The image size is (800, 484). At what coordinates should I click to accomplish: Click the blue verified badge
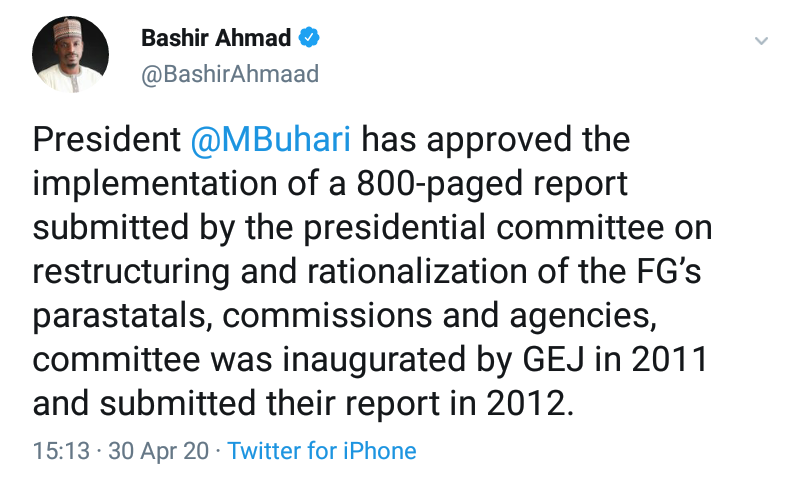coord(312,38)
